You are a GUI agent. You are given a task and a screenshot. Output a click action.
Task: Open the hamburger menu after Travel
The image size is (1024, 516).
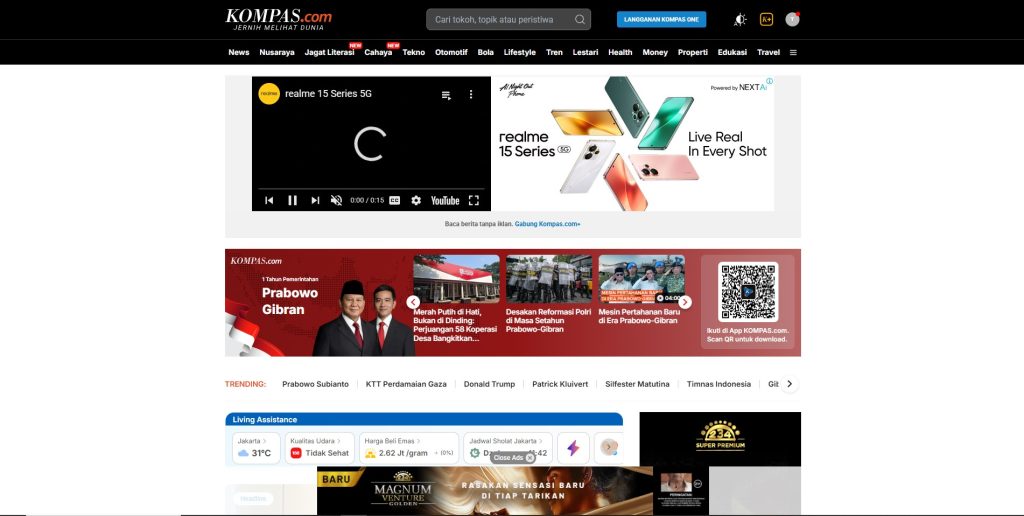[793, 52]
